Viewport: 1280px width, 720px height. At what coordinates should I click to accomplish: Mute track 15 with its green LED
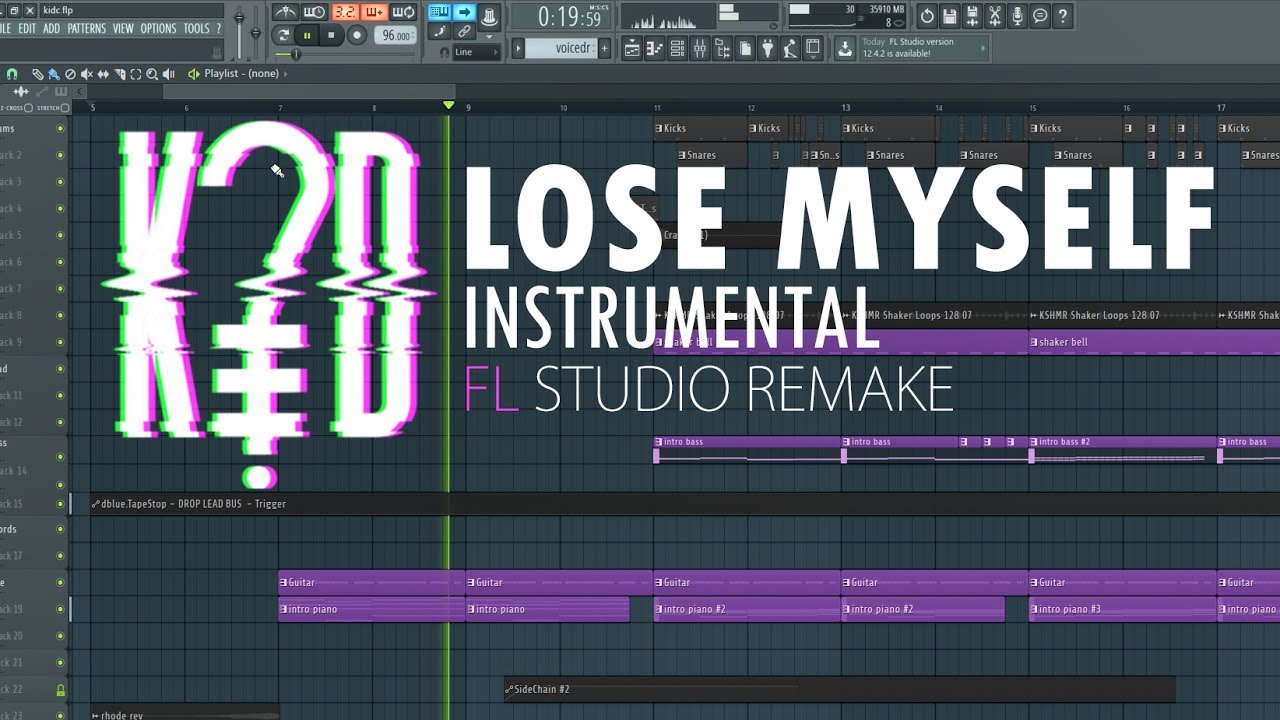coord(60,503)
